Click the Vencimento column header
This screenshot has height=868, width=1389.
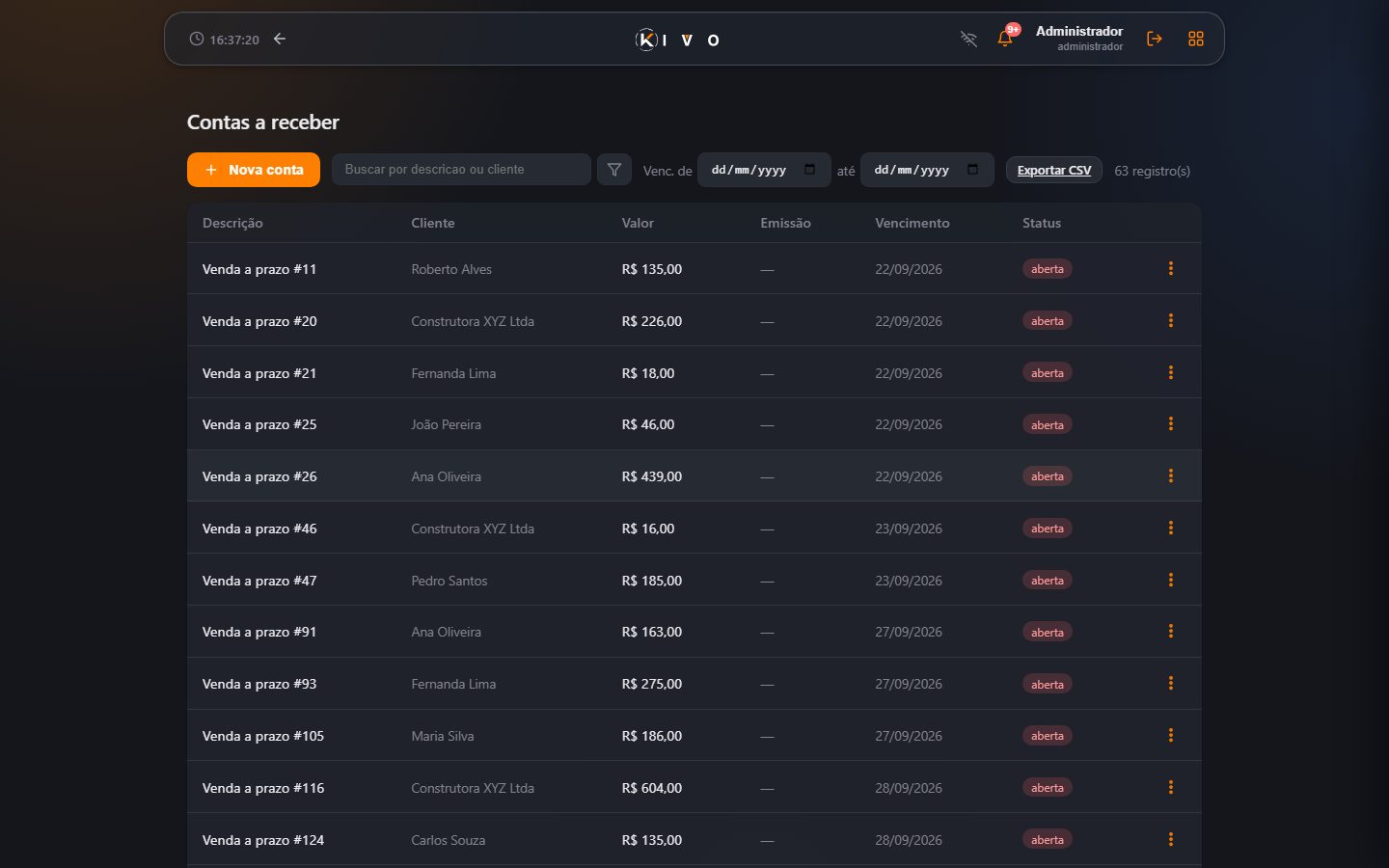pos(912,223)
